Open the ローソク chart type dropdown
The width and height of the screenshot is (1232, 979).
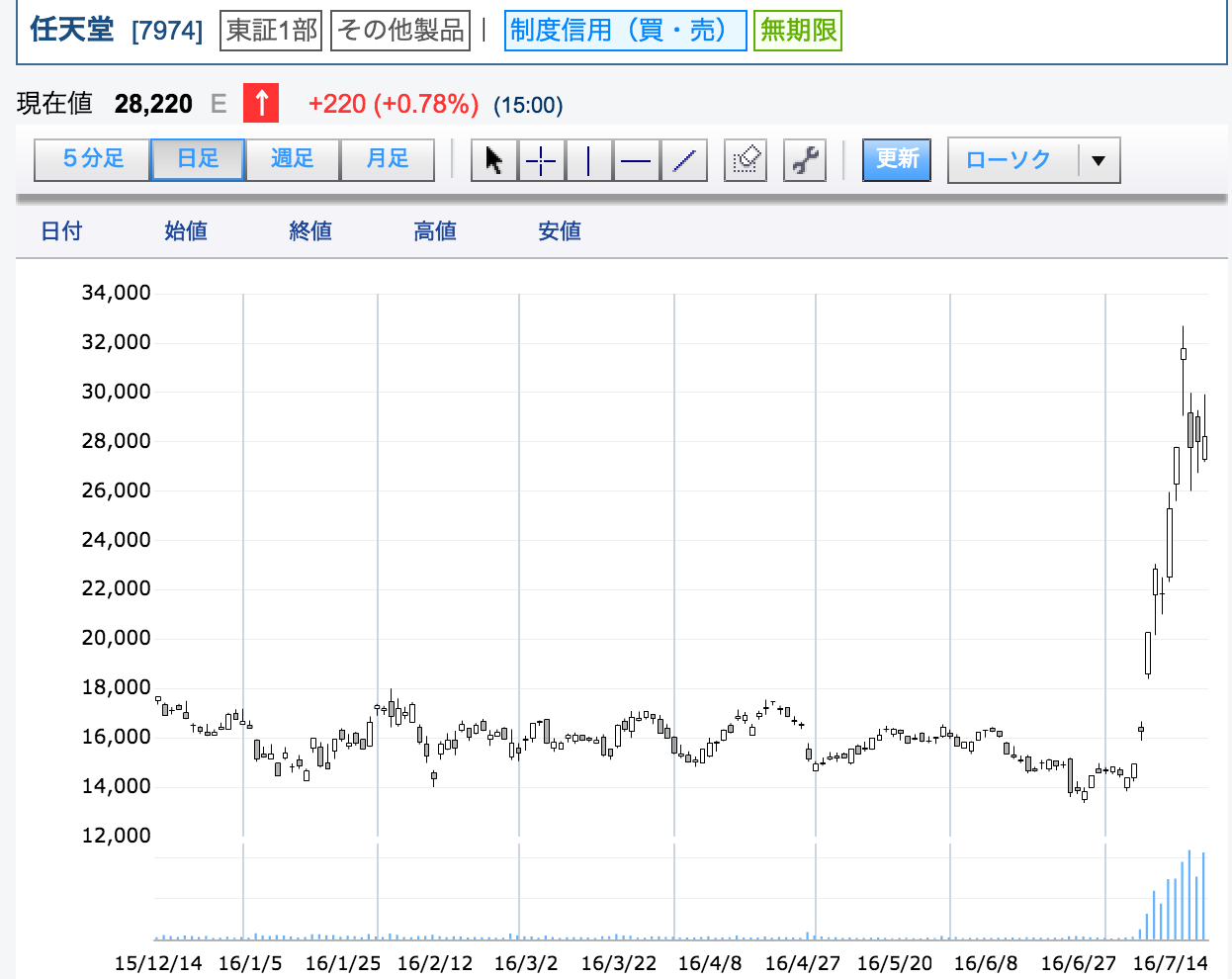coord(1033,160)
